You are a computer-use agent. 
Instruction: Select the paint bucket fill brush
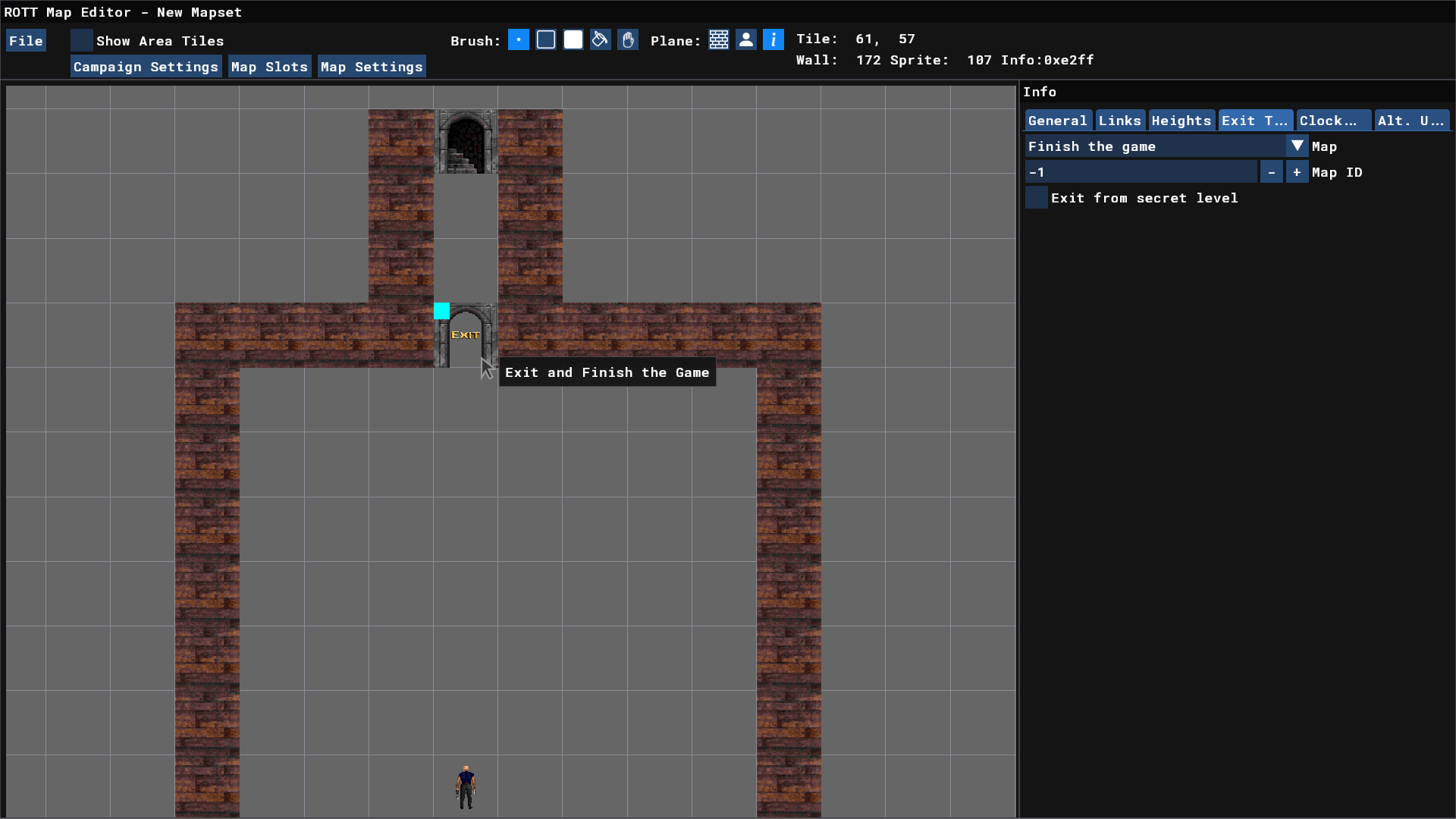[x=601, y=40]
